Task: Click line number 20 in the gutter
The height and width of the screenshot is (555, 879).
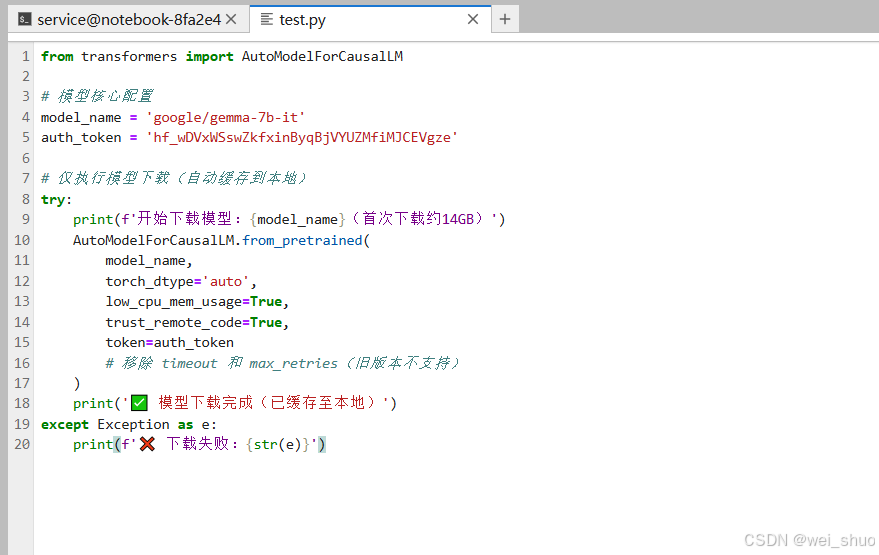Action: pos(22,445)
